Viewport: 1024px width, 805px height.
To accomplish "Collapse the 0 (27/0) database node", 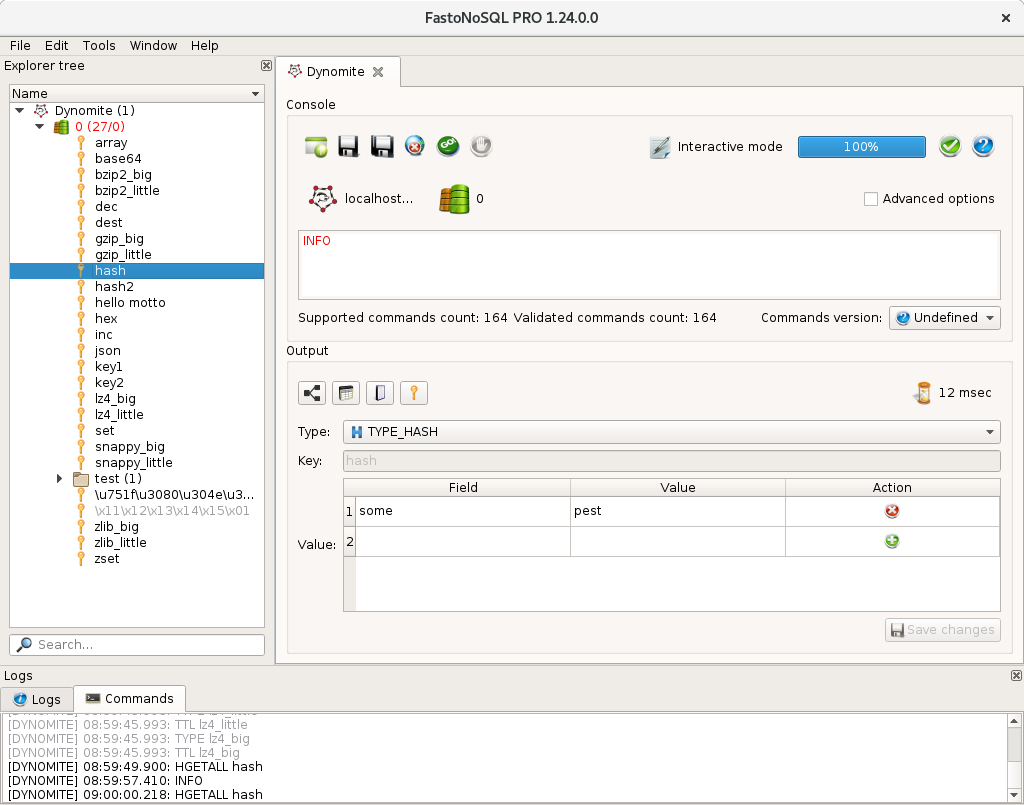I will click(40, 127).
